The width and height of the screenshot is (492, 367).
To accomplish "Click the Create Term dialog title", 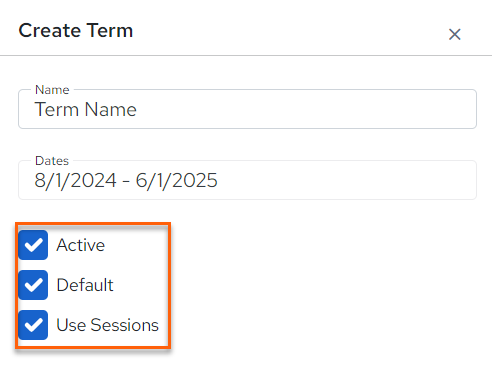I will click(76, 31).
